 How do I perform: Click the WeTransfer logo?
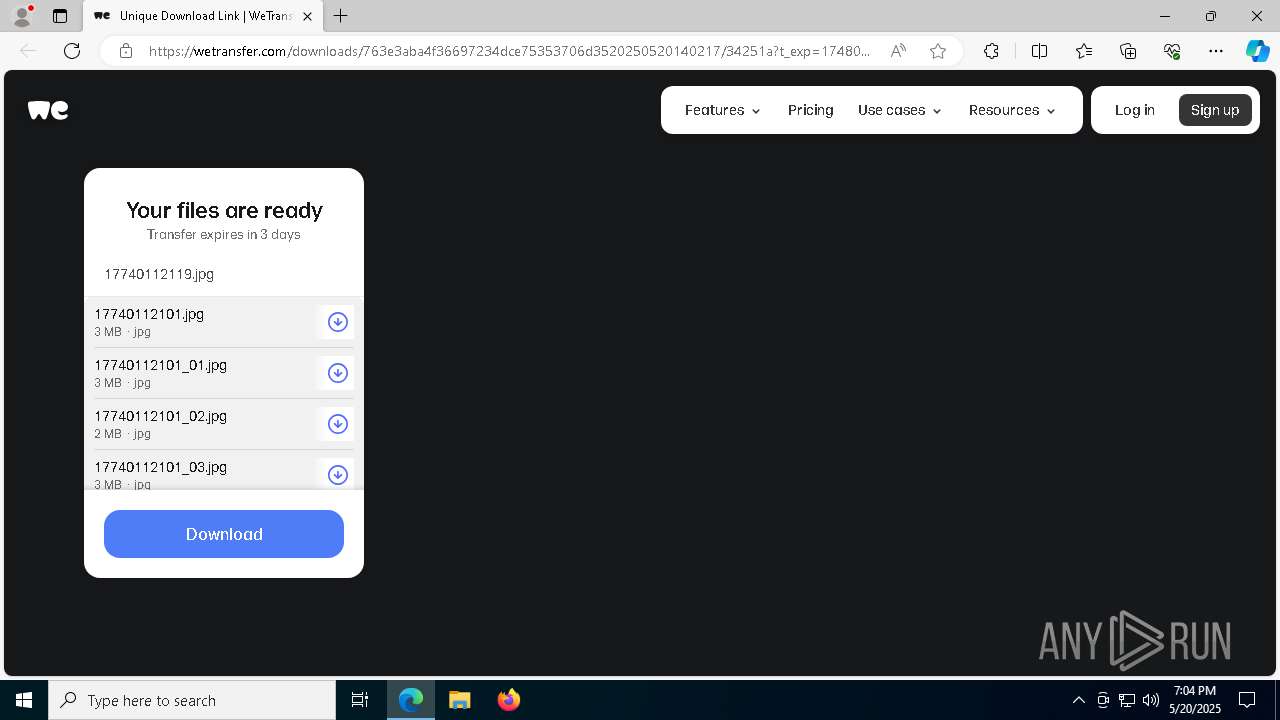tap(48, 110)
